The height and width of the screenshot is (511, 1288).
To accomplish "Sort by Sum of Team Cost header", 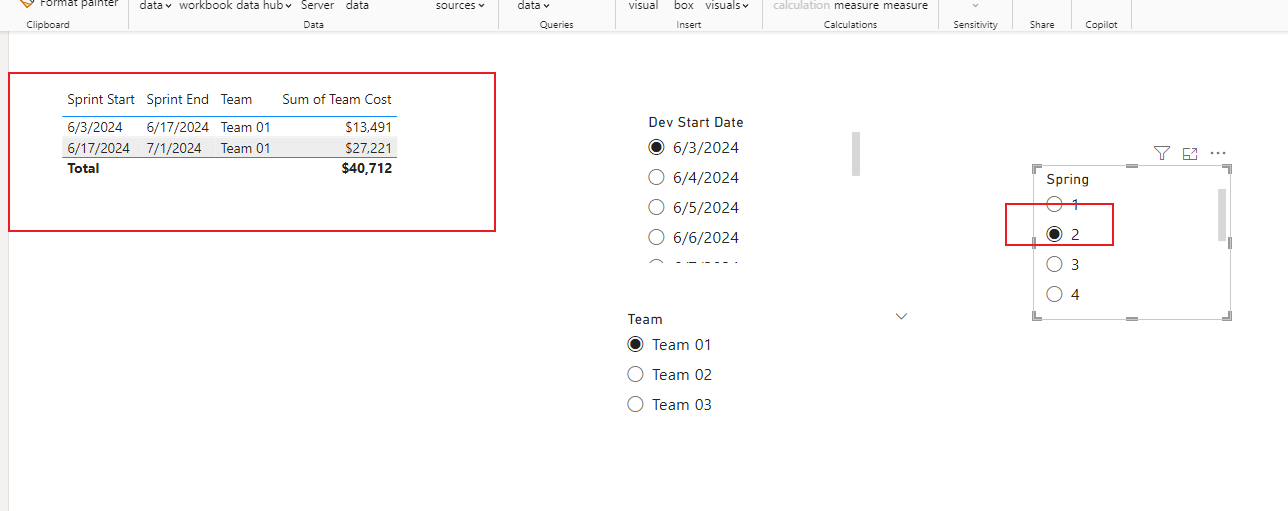I will pos(337,99).
